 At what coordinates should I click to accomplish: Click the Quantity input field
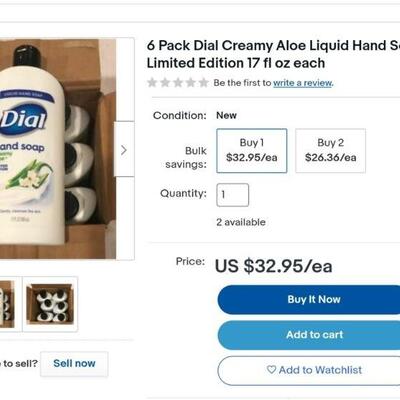coord(232,195)
